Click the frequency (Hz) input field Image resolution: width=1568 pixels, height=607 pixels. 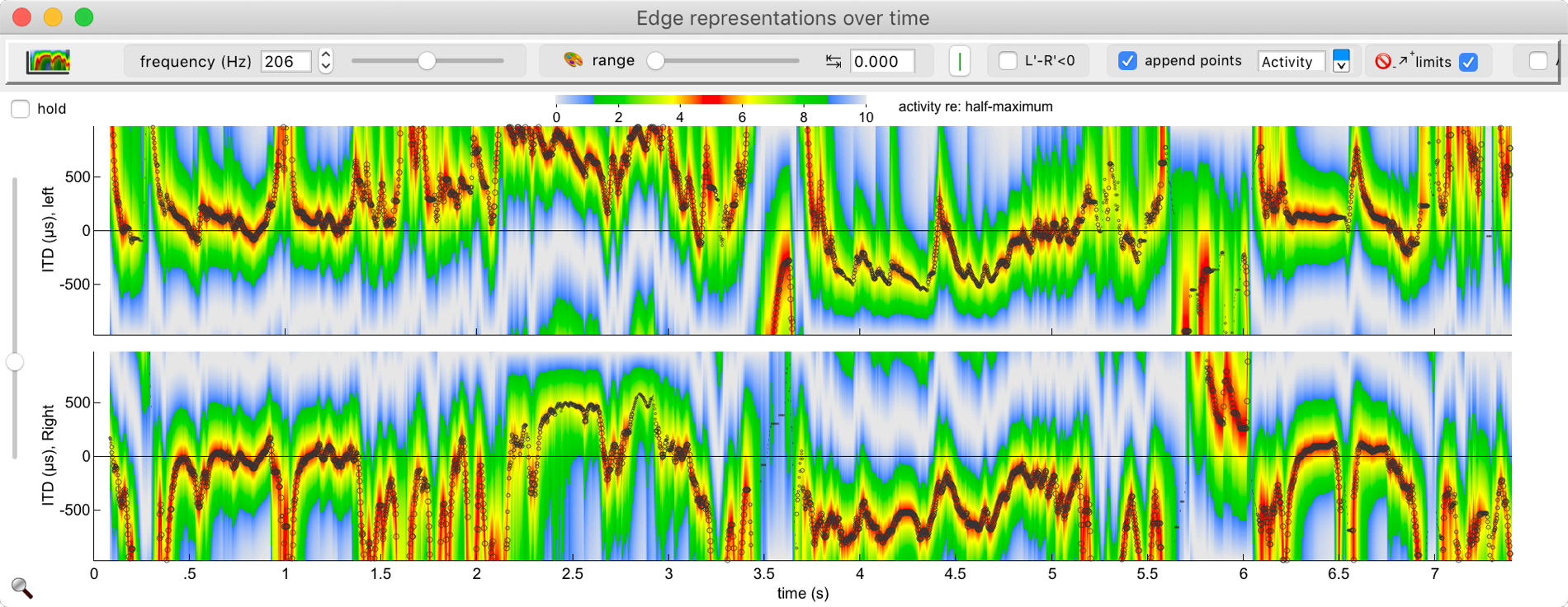(x=286, y=61)
